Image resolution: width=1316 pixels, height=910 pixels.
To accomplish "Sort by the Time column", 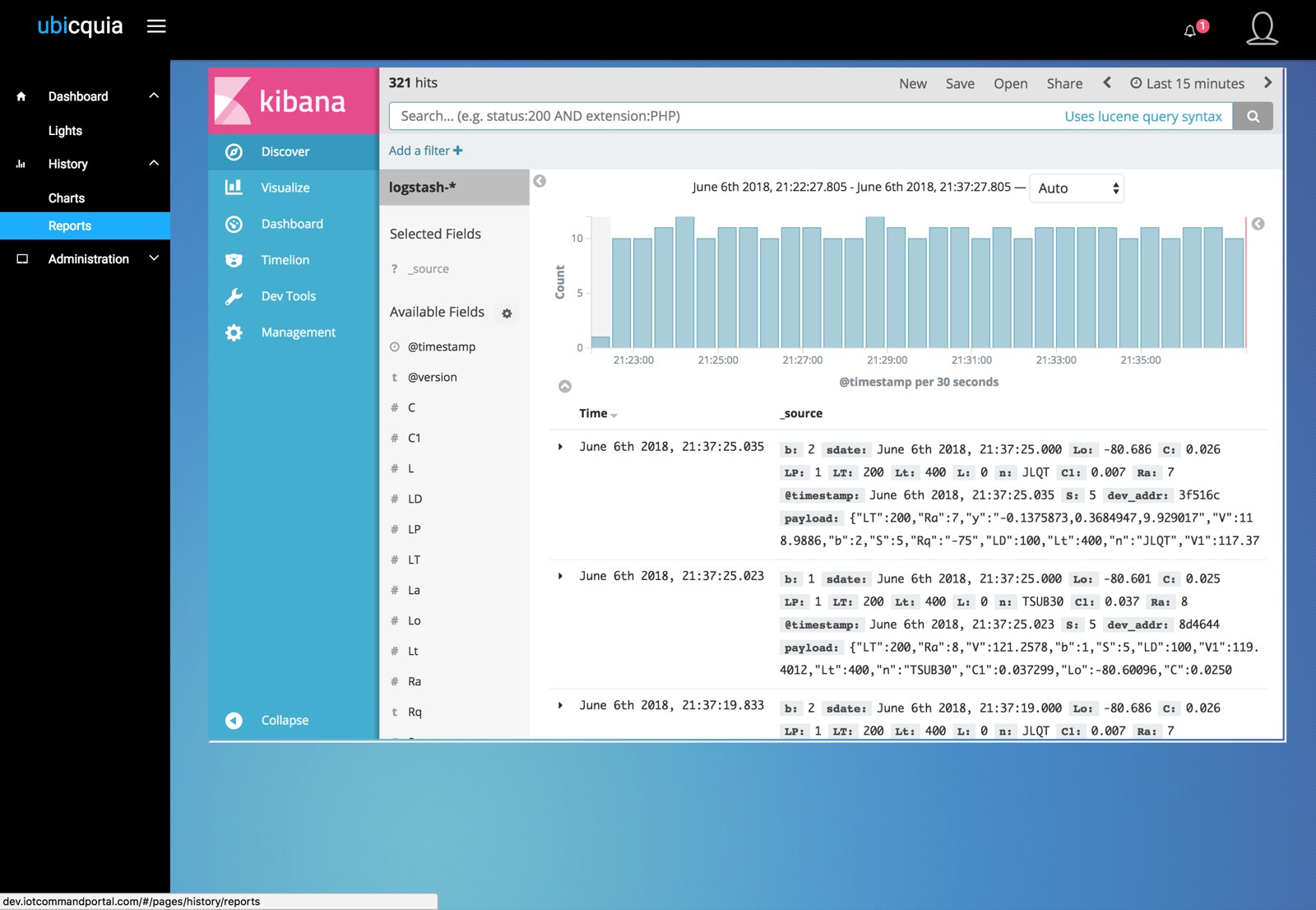I will [x=597, y=414].
